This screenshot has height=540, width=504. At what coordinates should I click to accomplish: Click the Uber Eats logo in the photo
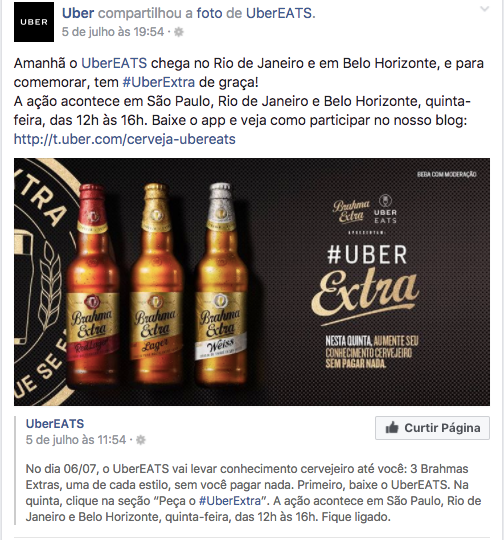click(385, 209)
